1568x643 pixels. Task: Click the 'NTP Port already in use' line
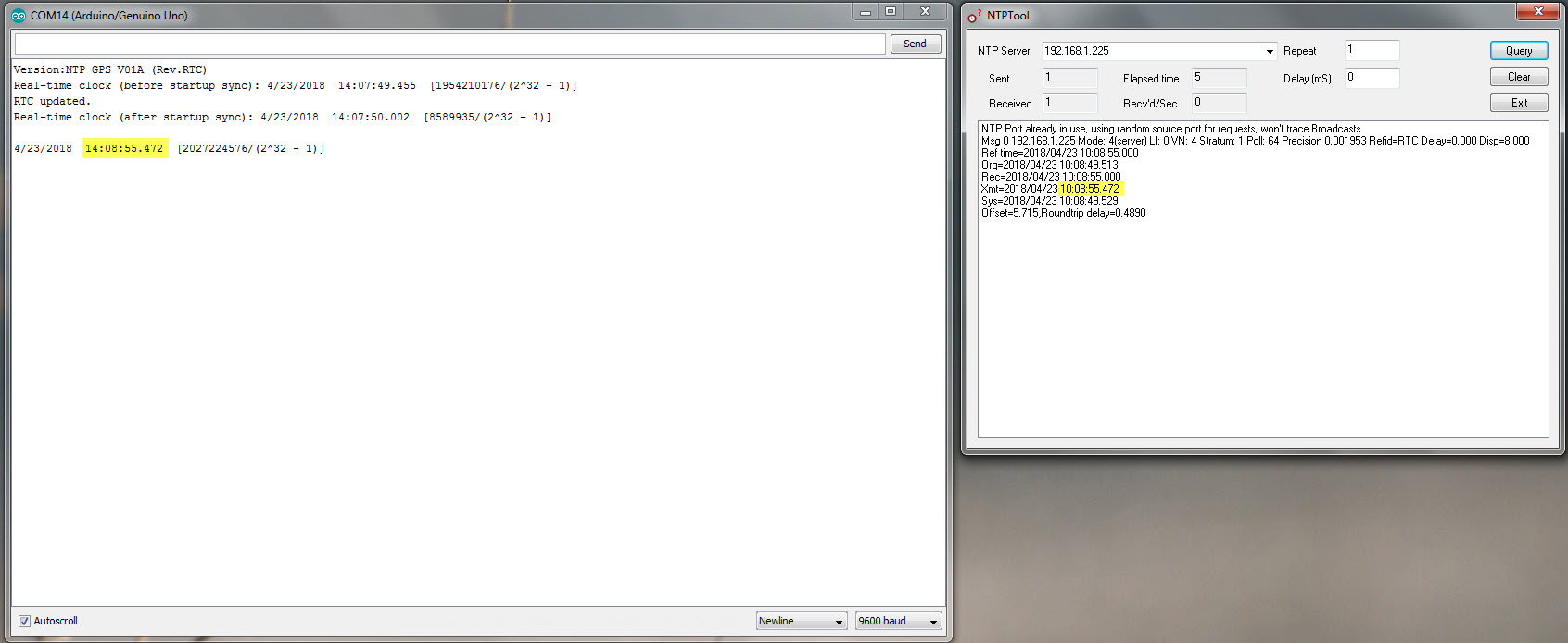pyautogui.click(x=1171, y=129)
